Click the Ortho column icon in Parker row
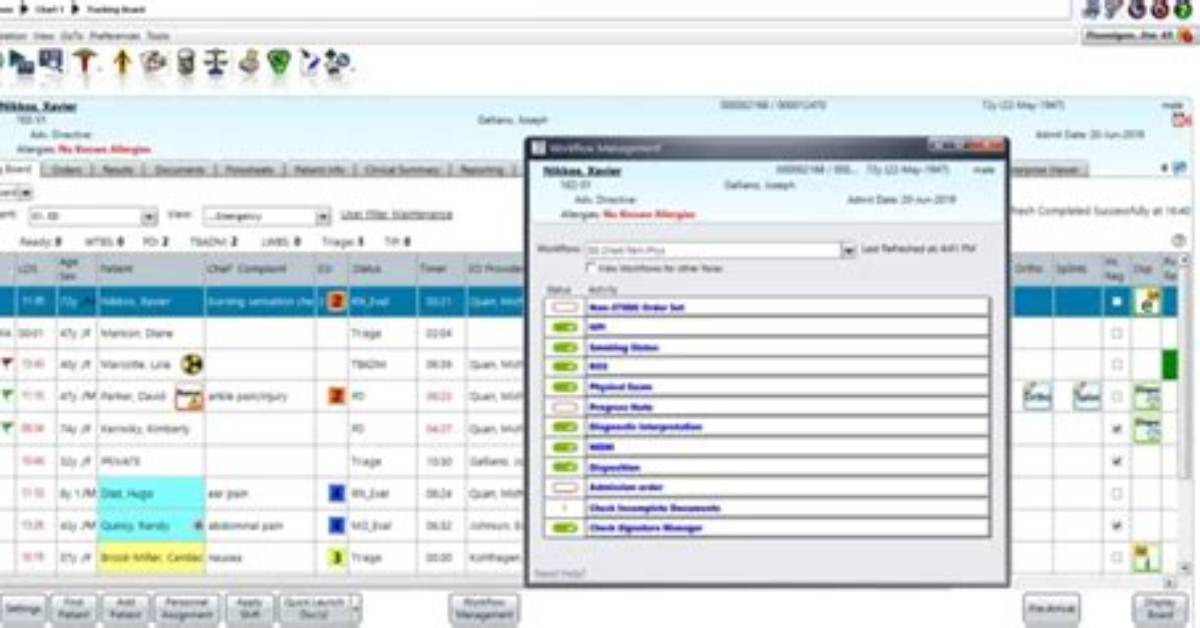 (1036, 397)
